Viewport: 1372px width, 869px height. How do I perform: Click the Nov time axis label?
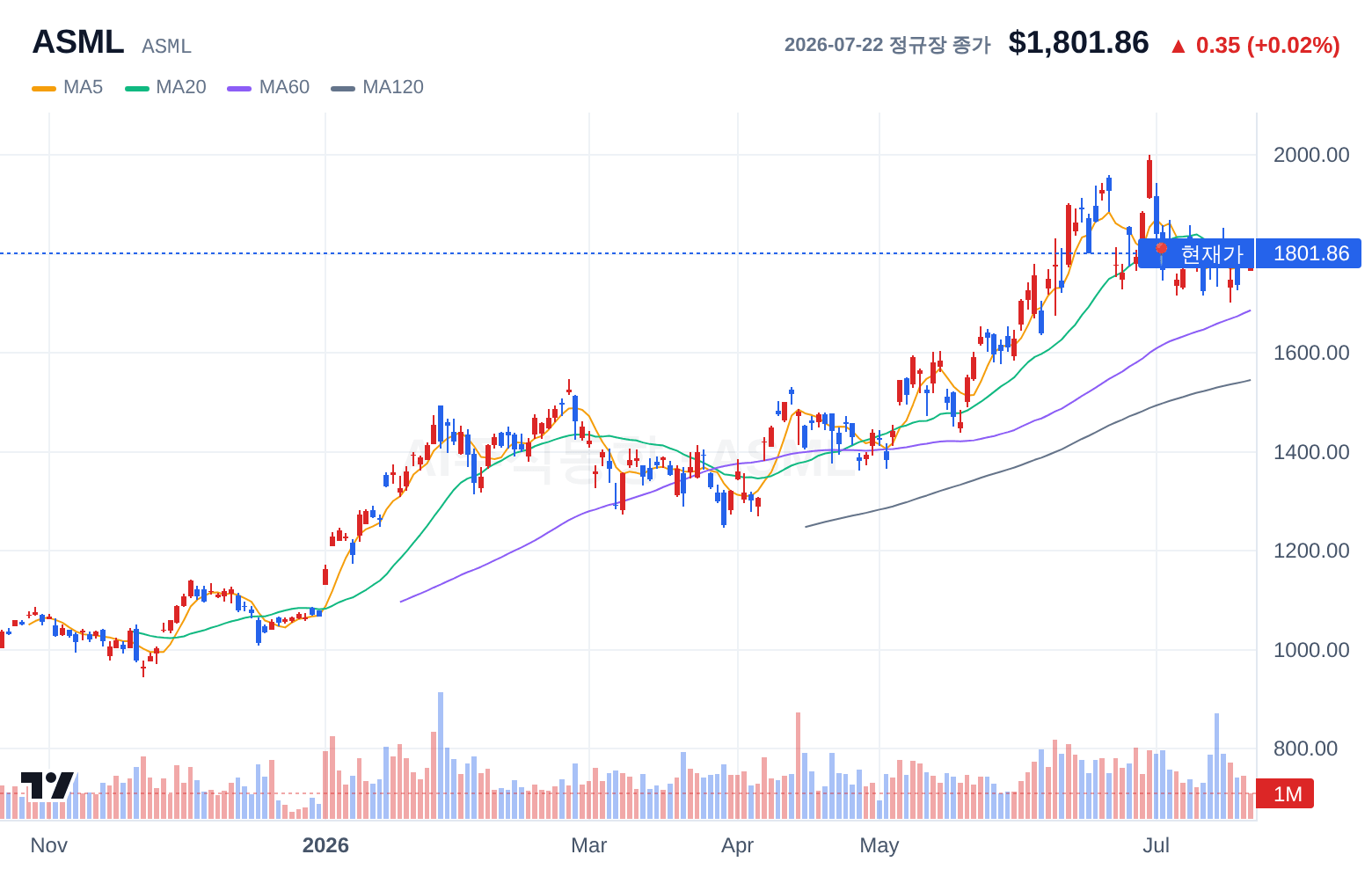tap(49, 845)
